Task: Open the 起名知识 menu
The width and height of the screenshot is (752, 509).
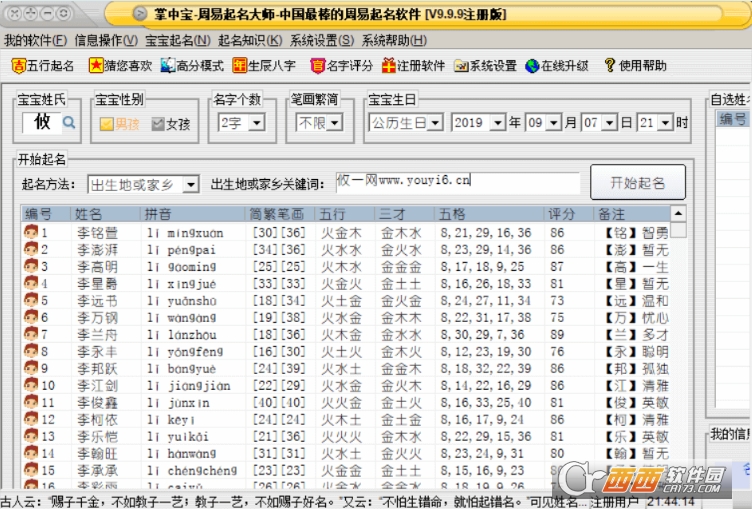Action: point(250,40)
